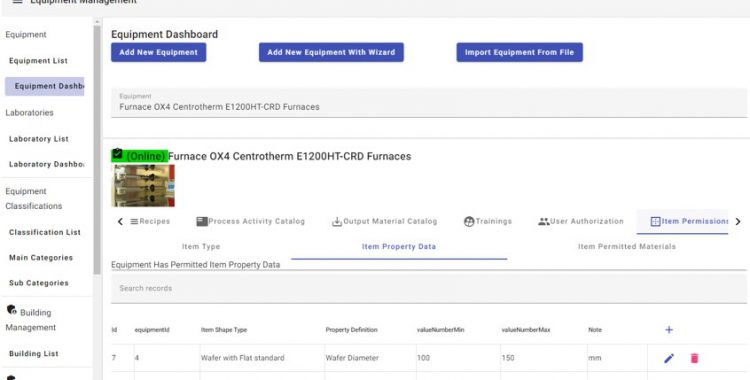Image resolution: width=750 pixels, height=380 pixels.
Task: Click the Equipment sidebar section header
Action: tap(26, 34)
